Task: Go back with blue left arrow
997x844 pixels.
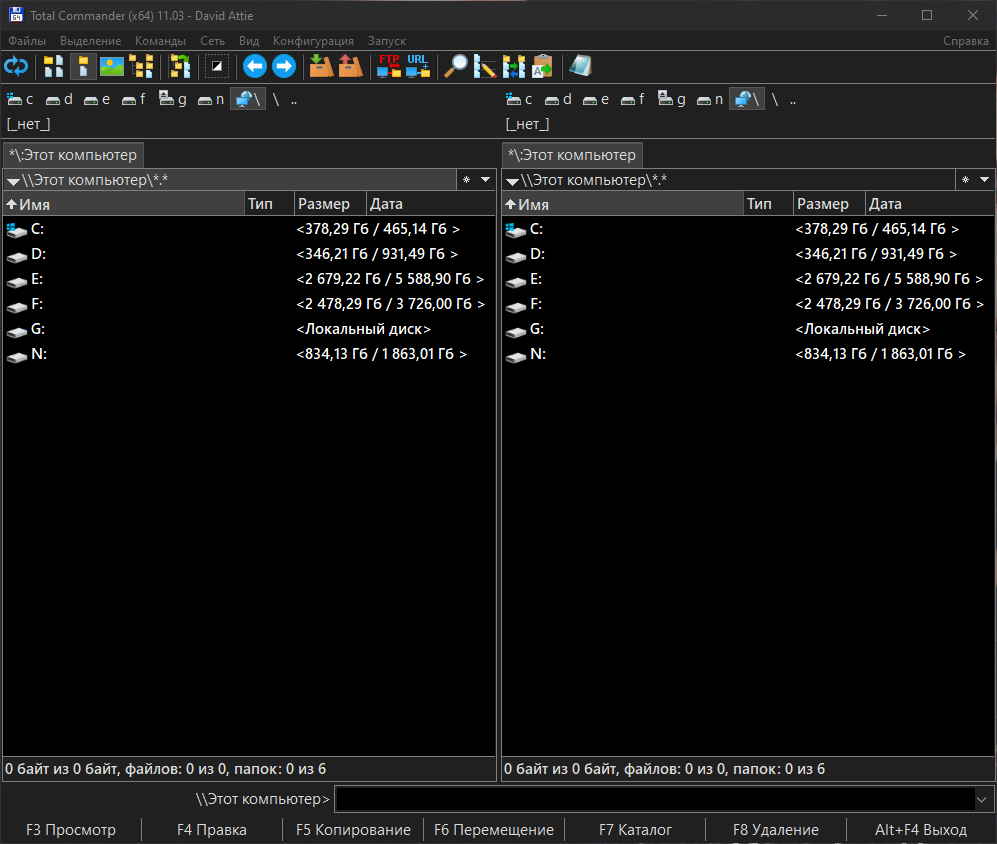Action: tap(254, 66)
